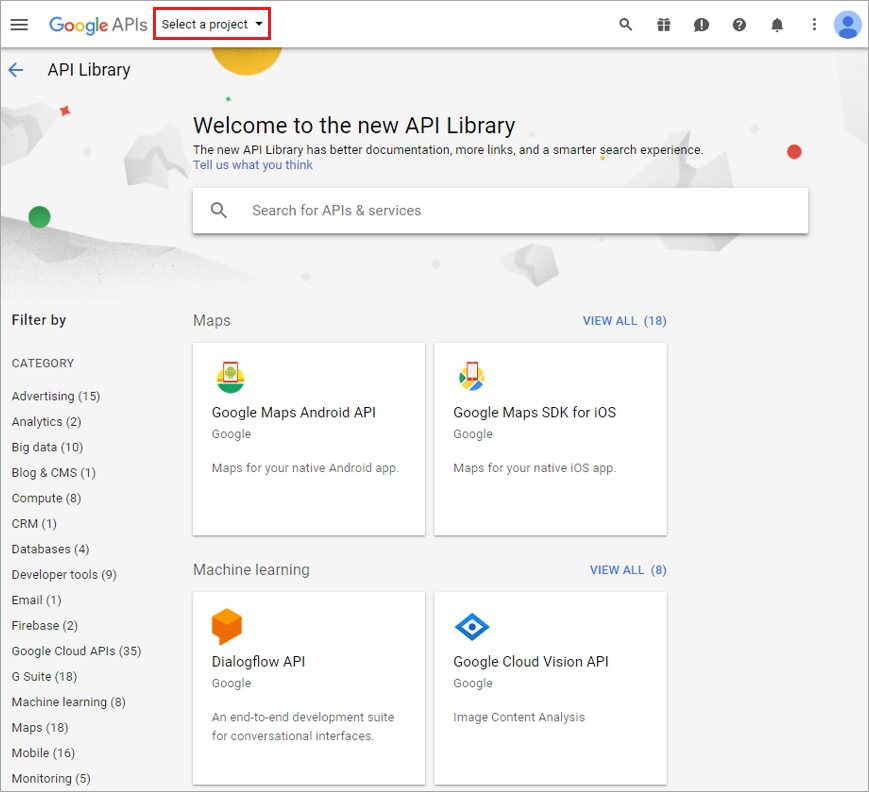
Task: Click 'Maps for your native Android app.' text
Action: point(305,468)
